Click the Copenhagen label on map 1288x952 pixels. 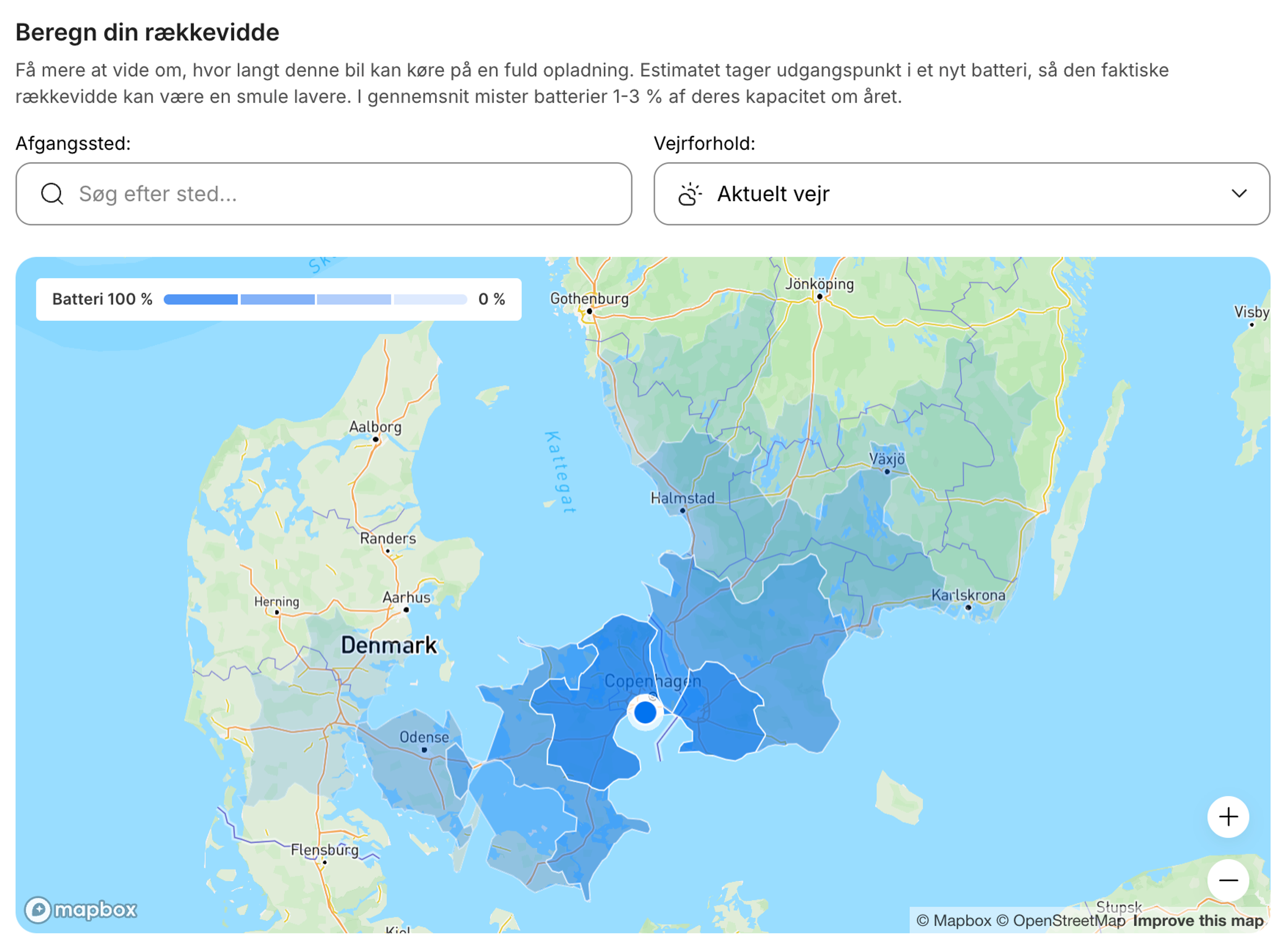[x=653, y=682]
